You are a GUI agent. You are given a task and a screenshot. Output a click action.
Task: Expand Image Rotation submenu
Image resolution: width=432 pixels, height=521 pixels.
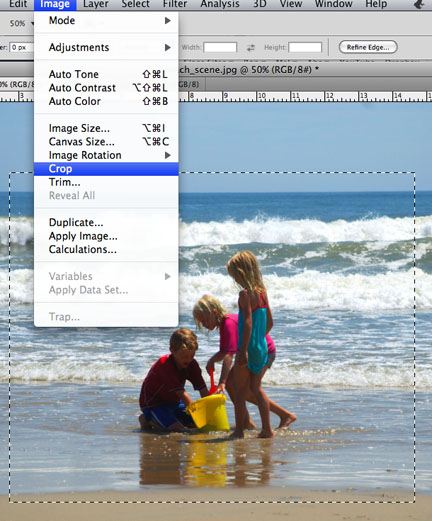[106, 155]
